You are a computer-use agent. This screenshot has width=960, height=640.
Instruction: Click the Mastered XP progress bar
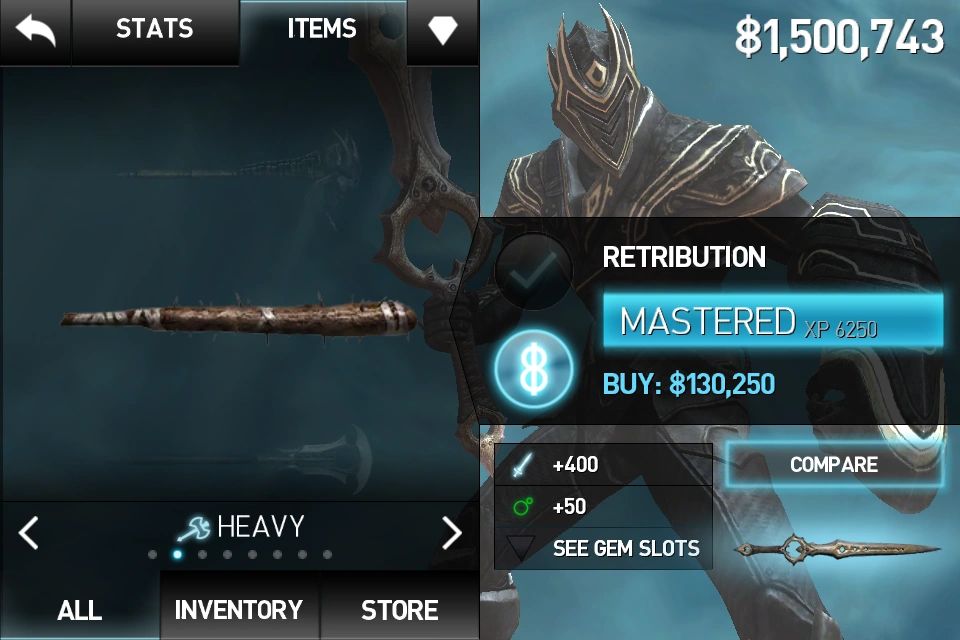tap(773, 321)
